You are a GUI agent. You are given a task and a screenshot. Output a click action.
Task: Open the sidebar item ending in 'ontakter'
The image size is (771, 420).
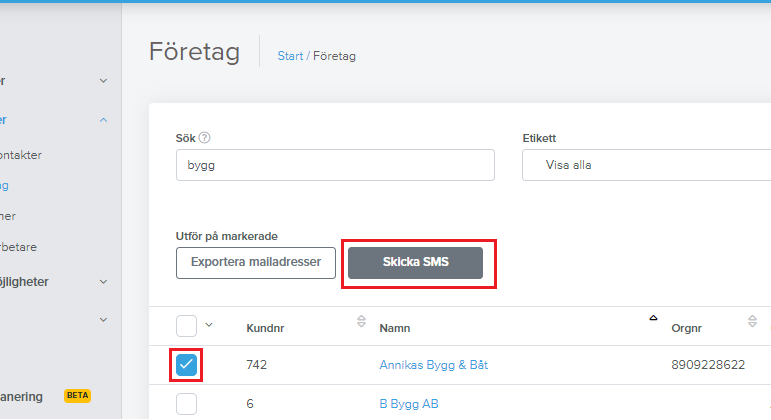[x=21, y=155]
